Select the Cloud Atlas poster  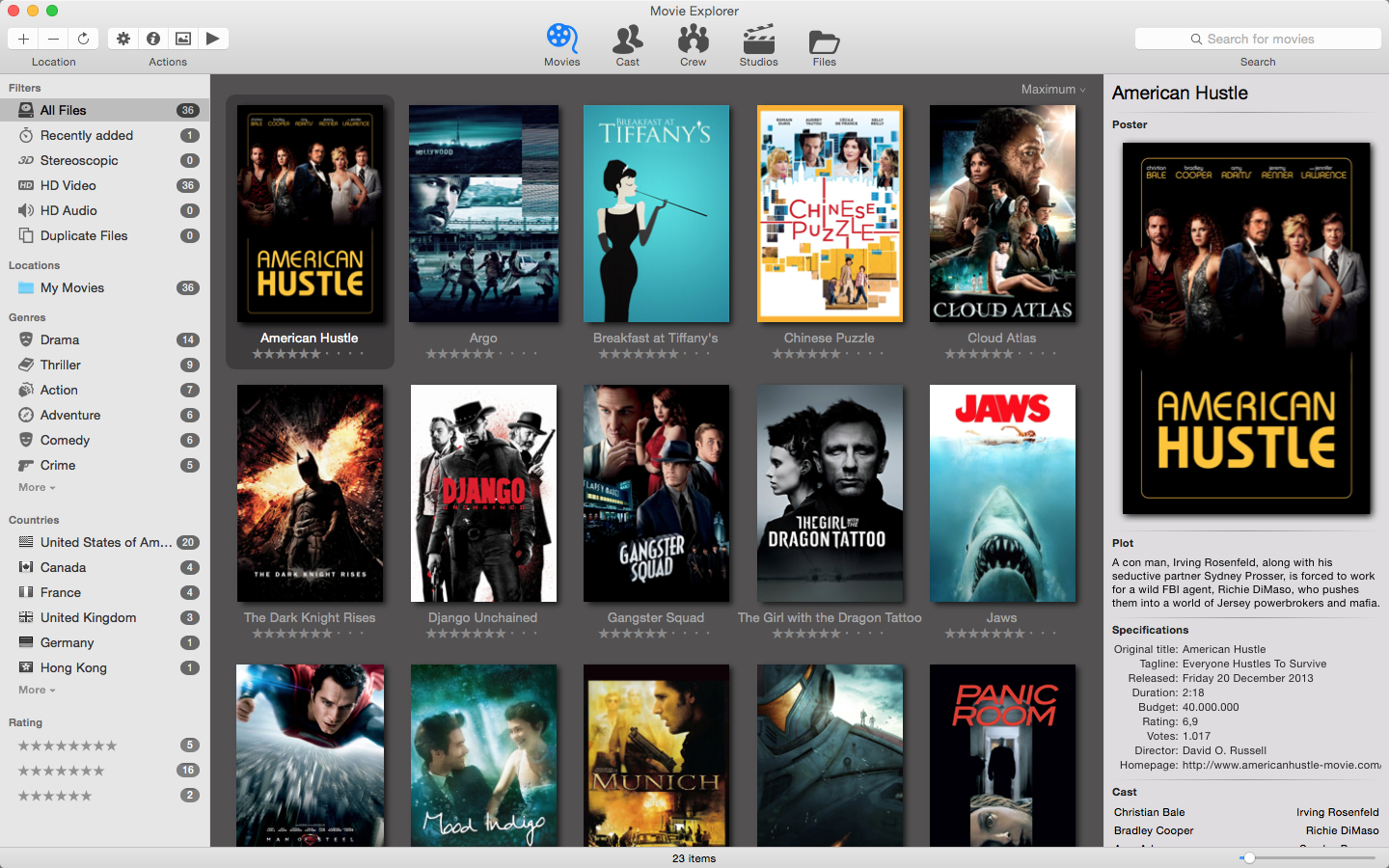click(x=1002, y=213)
